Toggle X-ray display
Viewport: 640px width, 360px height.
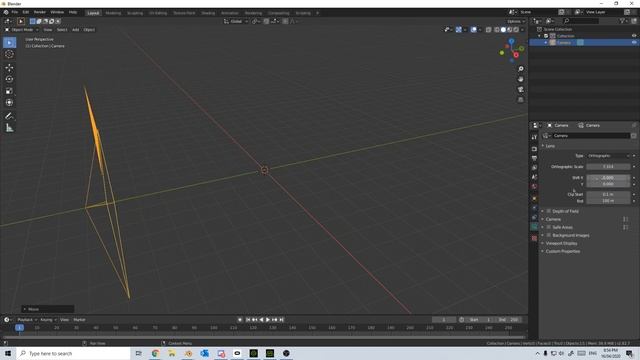(x=489, y=30)
